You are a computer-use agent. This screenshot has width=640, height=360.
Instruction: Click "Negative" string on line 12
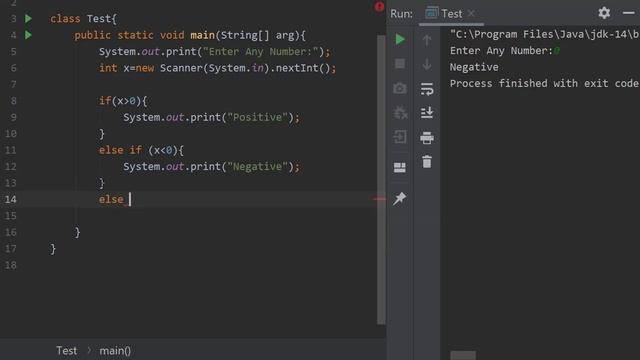coord(257,167)
